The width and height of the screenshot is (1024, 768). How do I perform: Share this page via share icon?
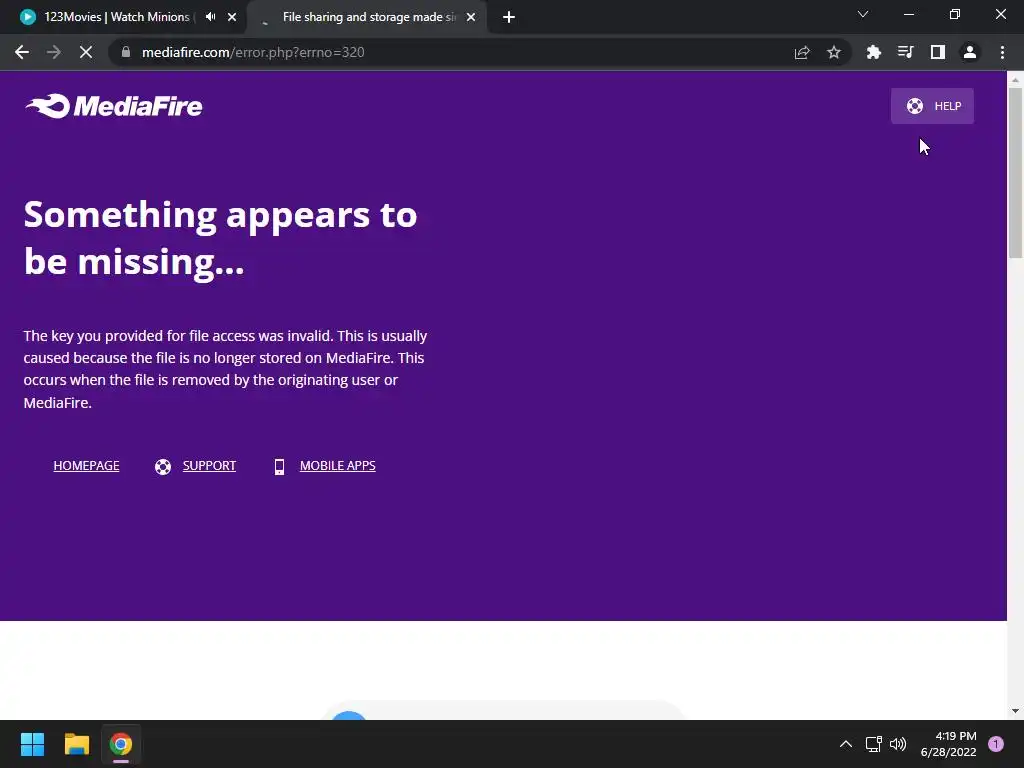click(802, 52)
